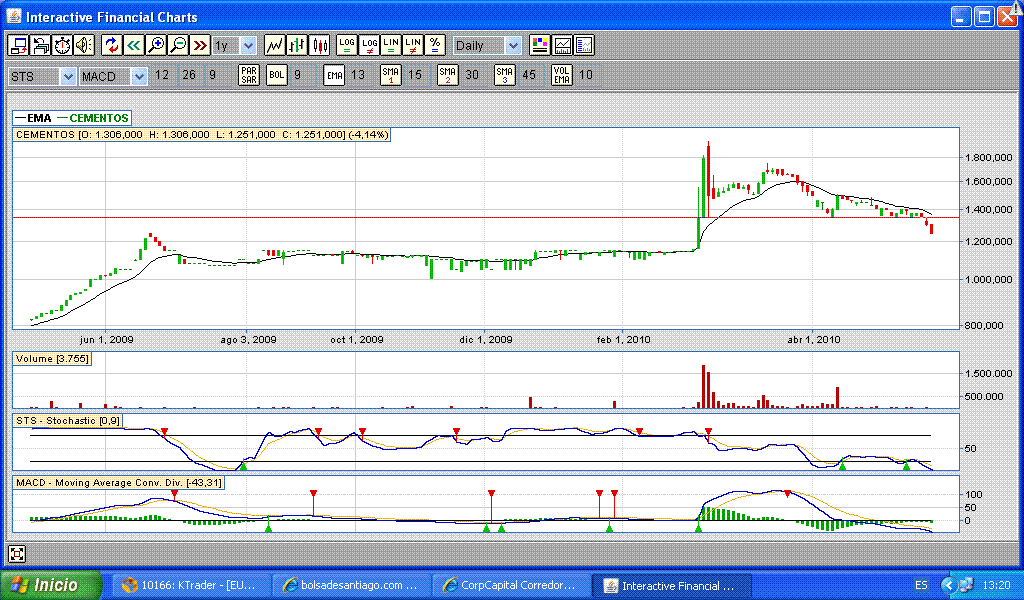Image resolution: width=1024 pixels, height=600 pixels.
Task: Click the zoom out magnifier icon
Action: pyautogui.click(x=178, y=46)
